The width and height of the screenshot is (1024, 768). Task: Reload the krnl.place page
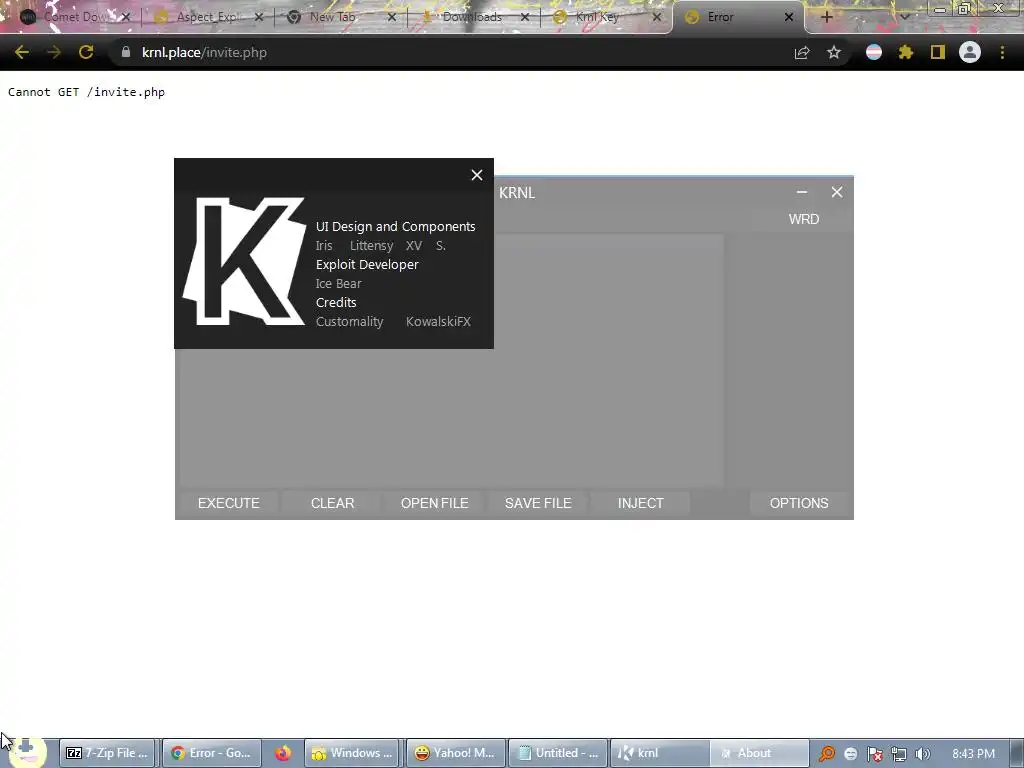86,52
